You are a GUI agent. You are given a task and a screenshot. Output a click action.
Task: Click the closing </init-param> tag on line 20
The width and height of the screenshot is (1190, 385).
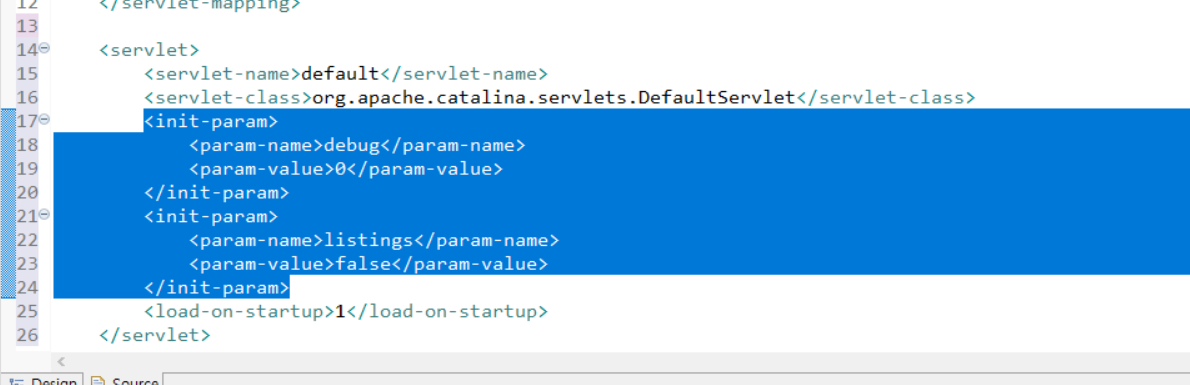[x=216, y=193]
